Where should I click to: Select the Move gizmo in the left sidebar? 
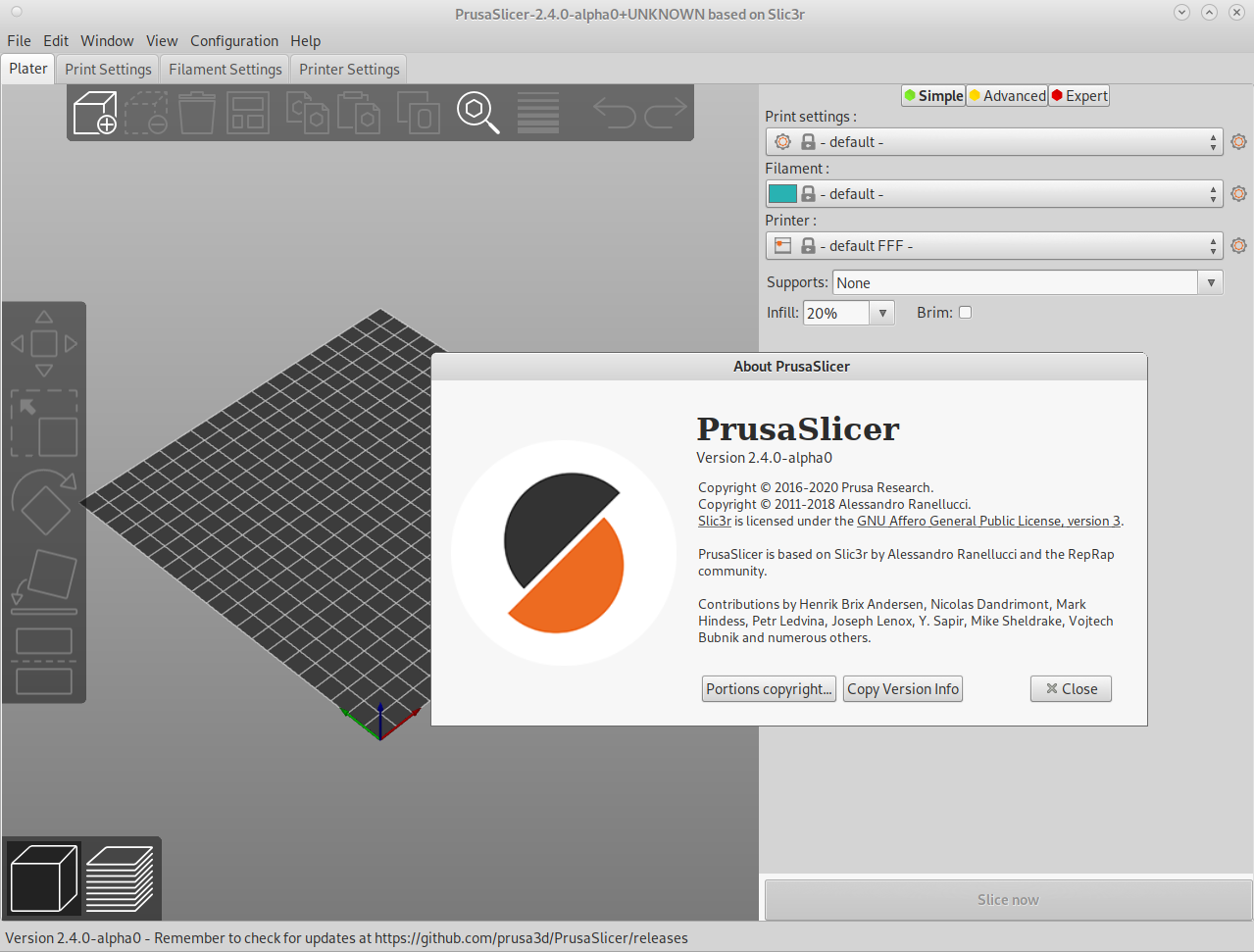[x=43, y=342]
